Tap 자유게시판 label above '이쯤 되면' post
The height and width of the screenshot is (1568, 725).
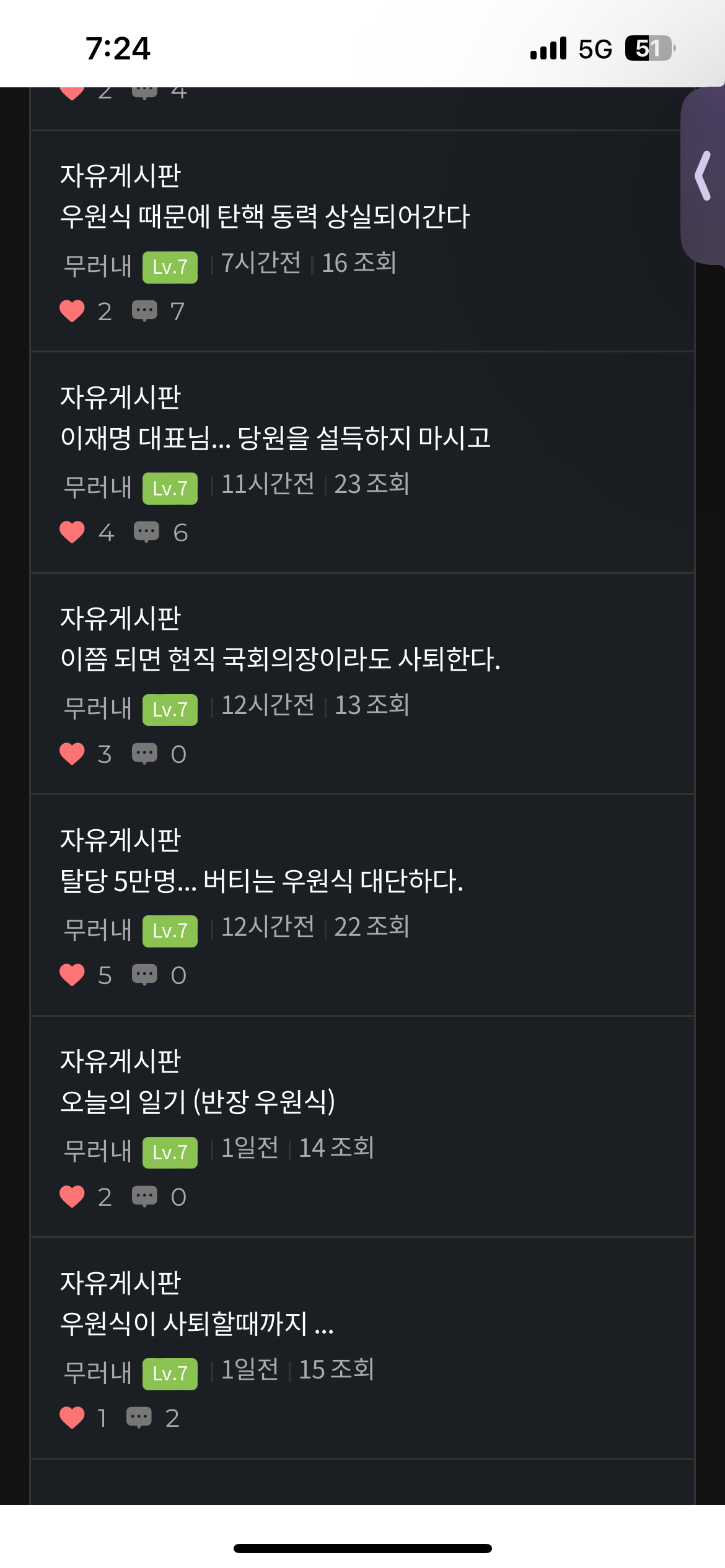coord(120,618)
